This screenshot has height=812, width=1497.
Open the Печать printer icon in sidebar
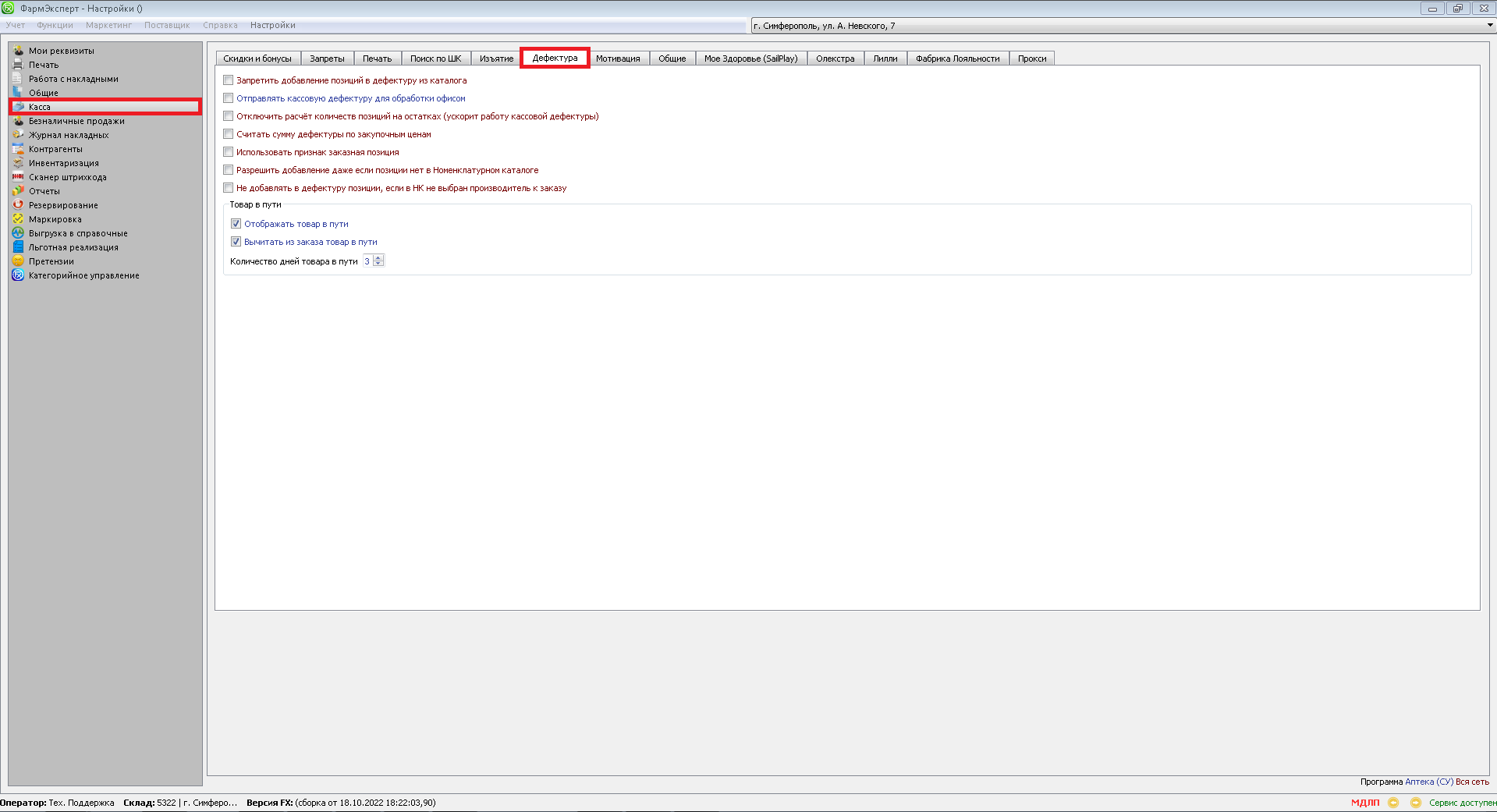pyautogui.click(x=18, y=65)
